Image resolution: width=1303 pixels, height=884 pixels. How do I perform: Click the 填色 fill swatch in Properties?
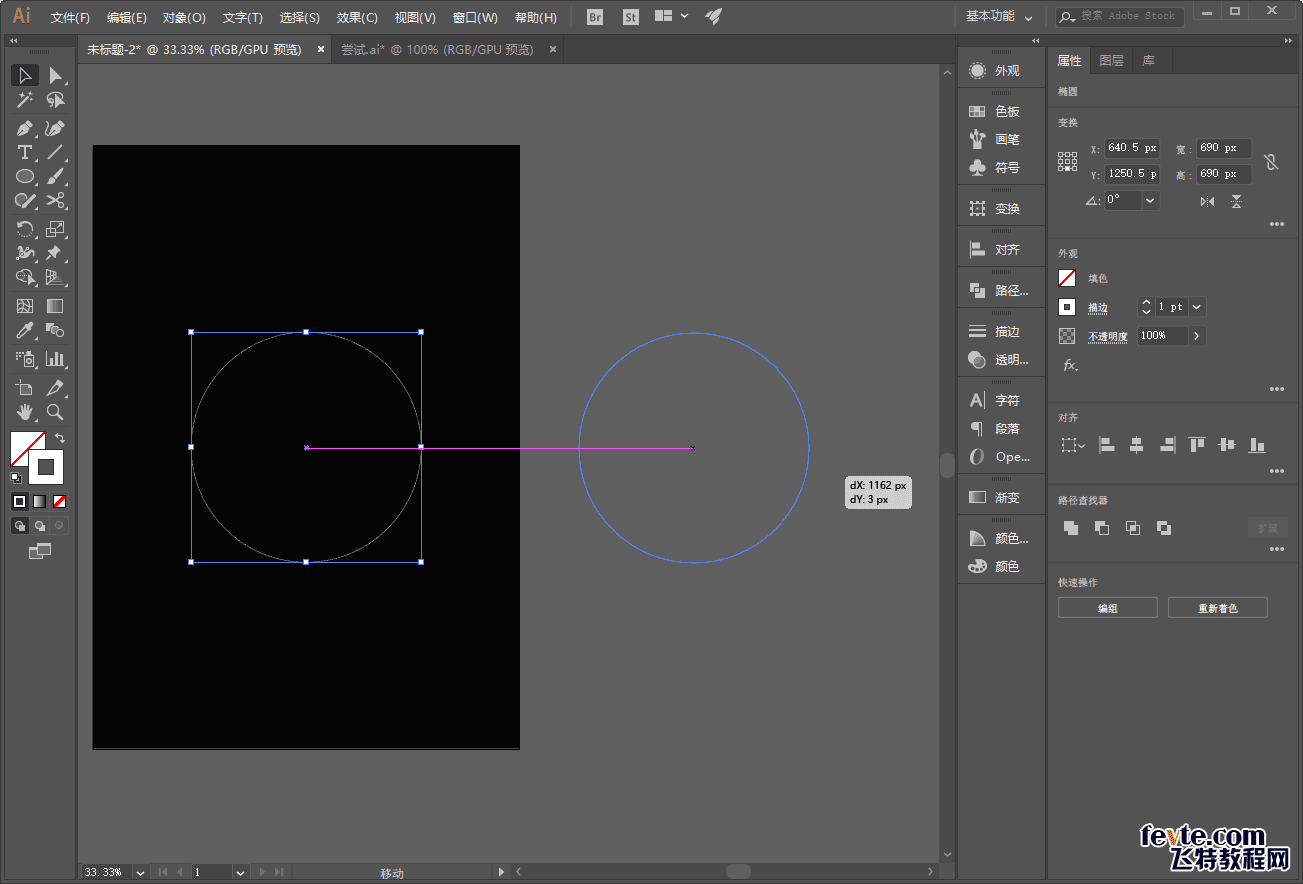click(1067, 278)
